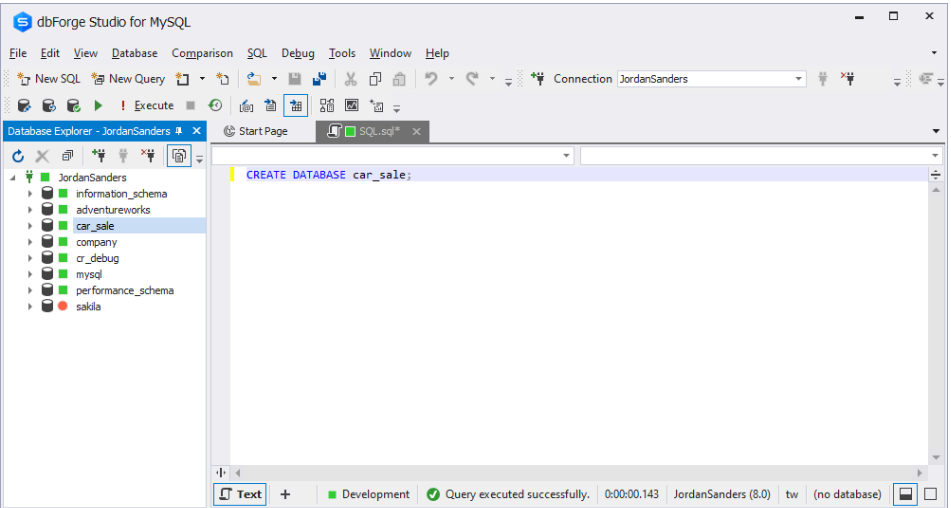Select the cr_debug database

point(97,258)
